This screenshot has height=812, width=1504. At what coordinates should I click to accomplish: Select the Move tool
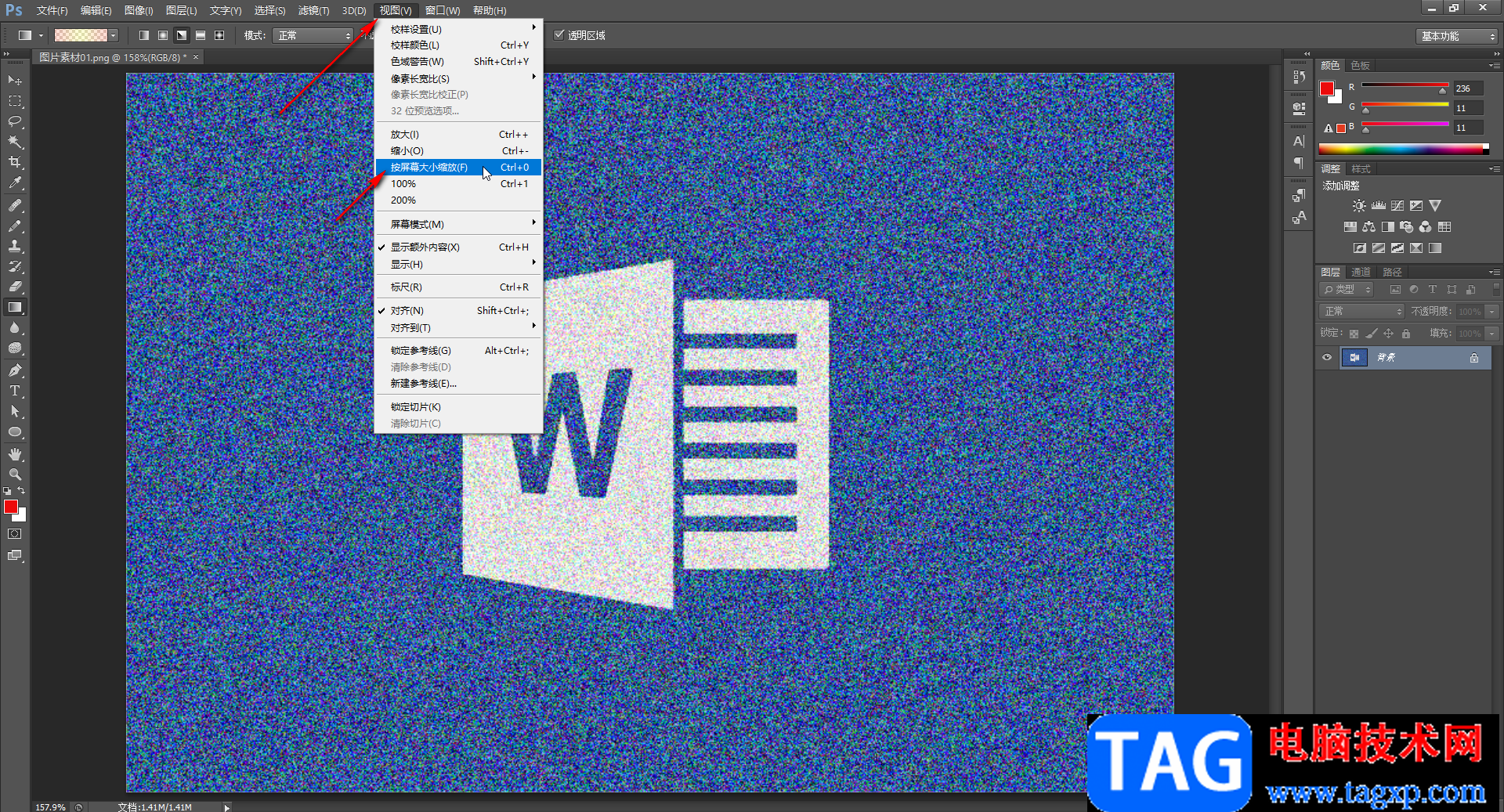tap(15, 80)
